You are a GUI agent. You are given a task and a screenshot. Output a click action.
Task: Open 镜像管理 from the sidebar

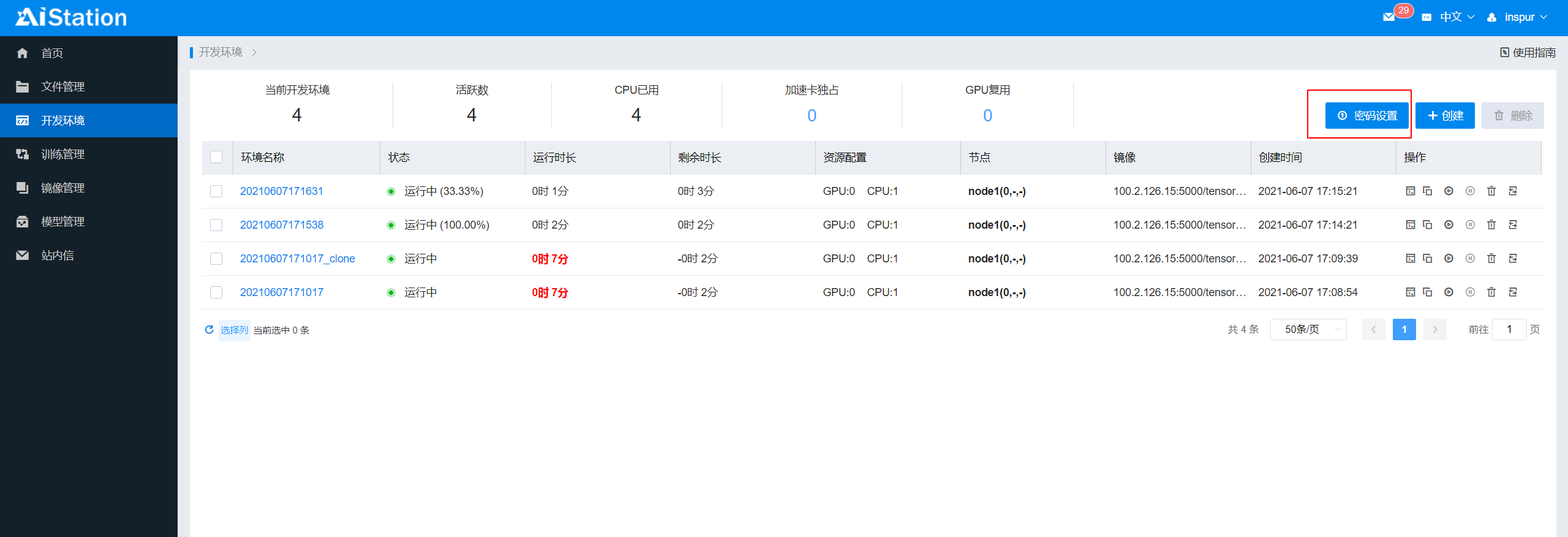tap(62, 188)
